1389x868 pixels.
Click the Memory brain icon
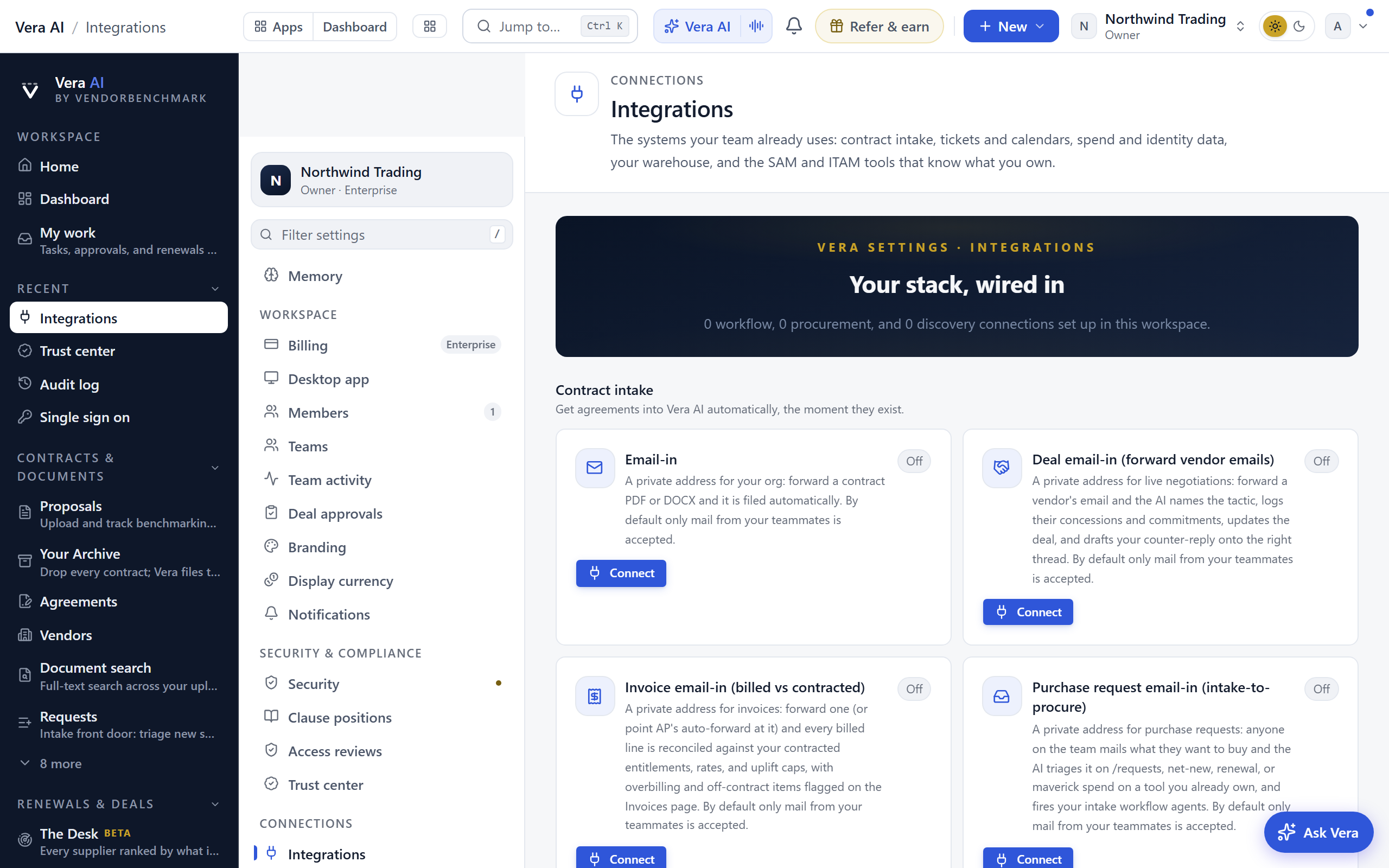pyautogui.click(x=271, y=276)
